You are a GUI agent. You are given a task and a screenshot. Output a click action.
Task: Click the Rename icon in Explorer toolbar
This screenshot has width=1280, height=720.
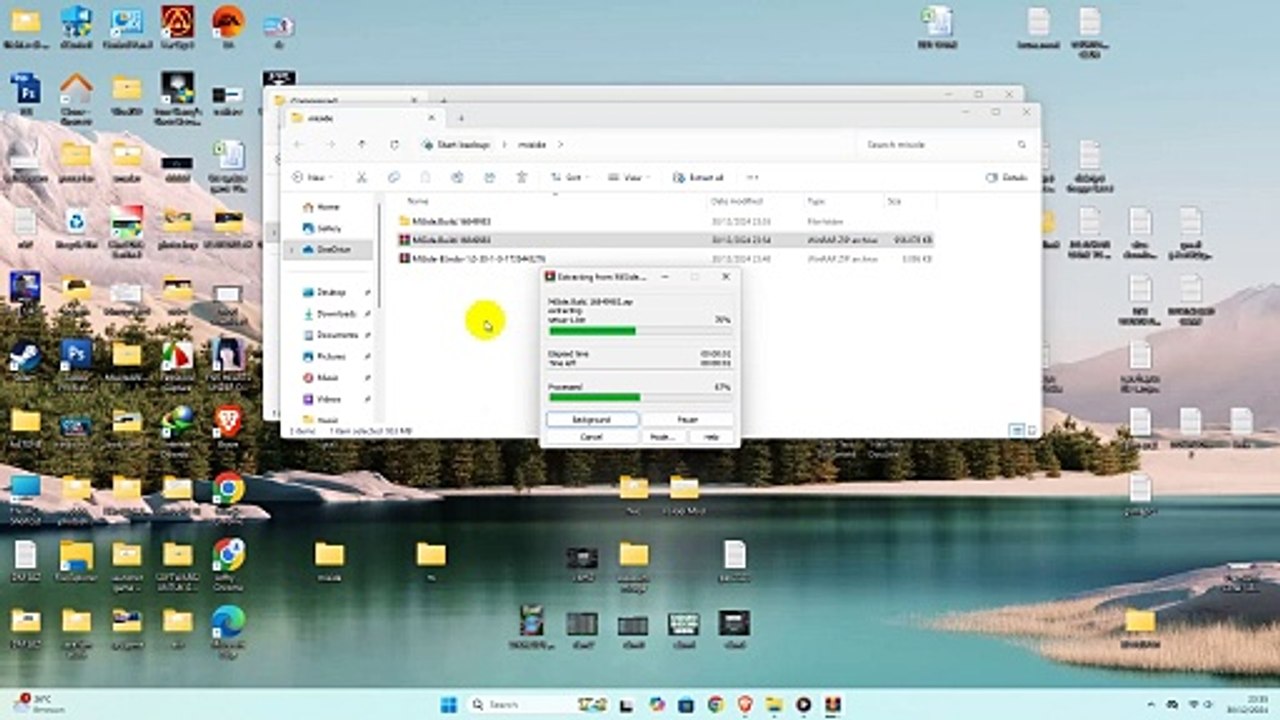click(457, 177)
